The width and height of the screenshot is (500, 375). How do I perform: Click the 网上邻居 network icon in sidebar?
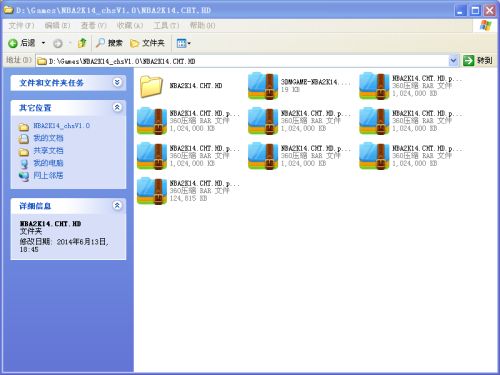(x=24, y=176)
